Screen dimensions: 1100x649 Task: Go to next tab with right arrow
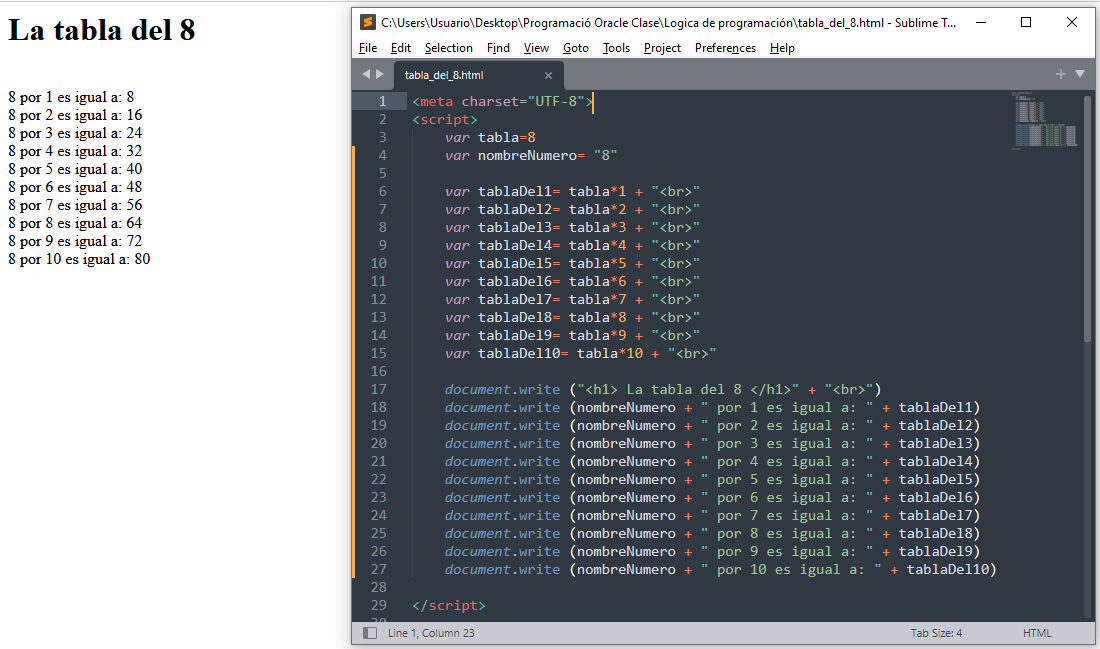(380, 74)
